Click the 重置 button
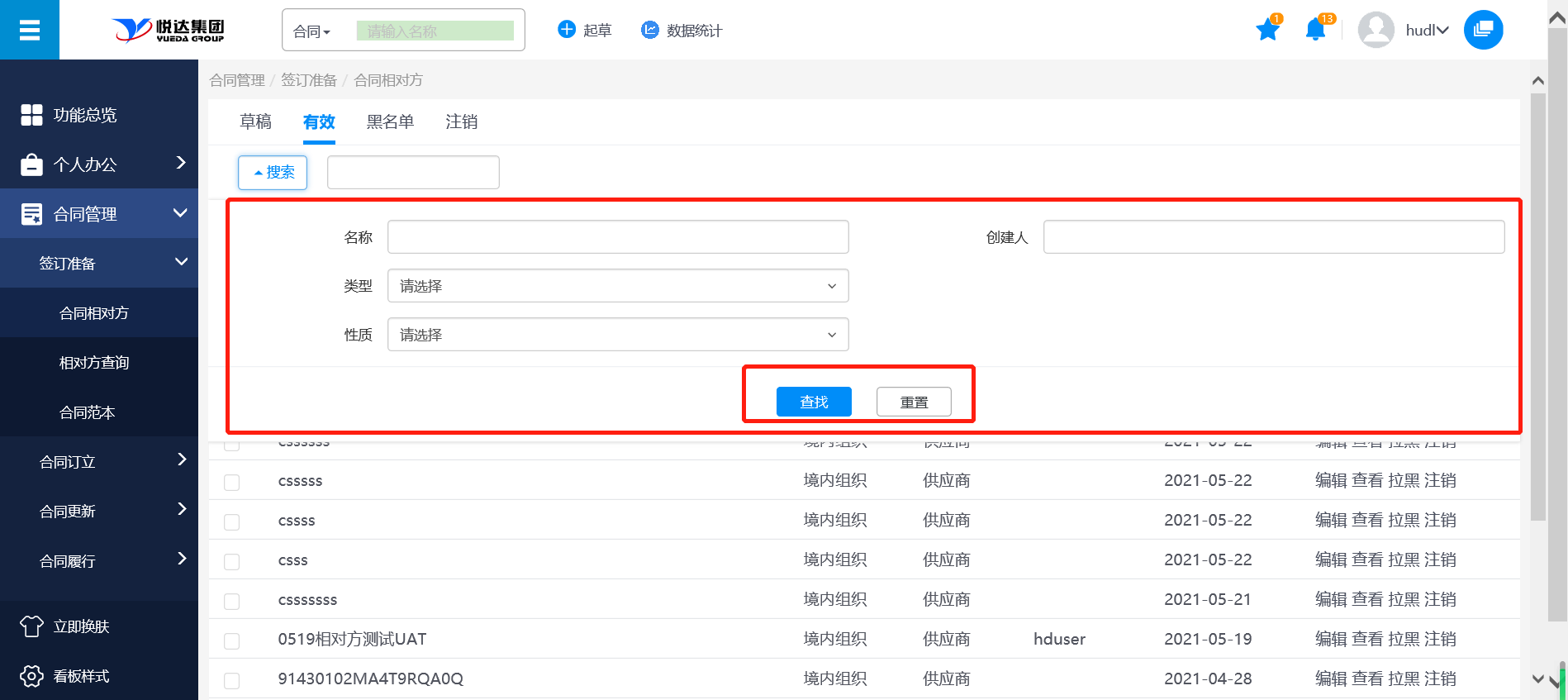 tap(914, 402)
